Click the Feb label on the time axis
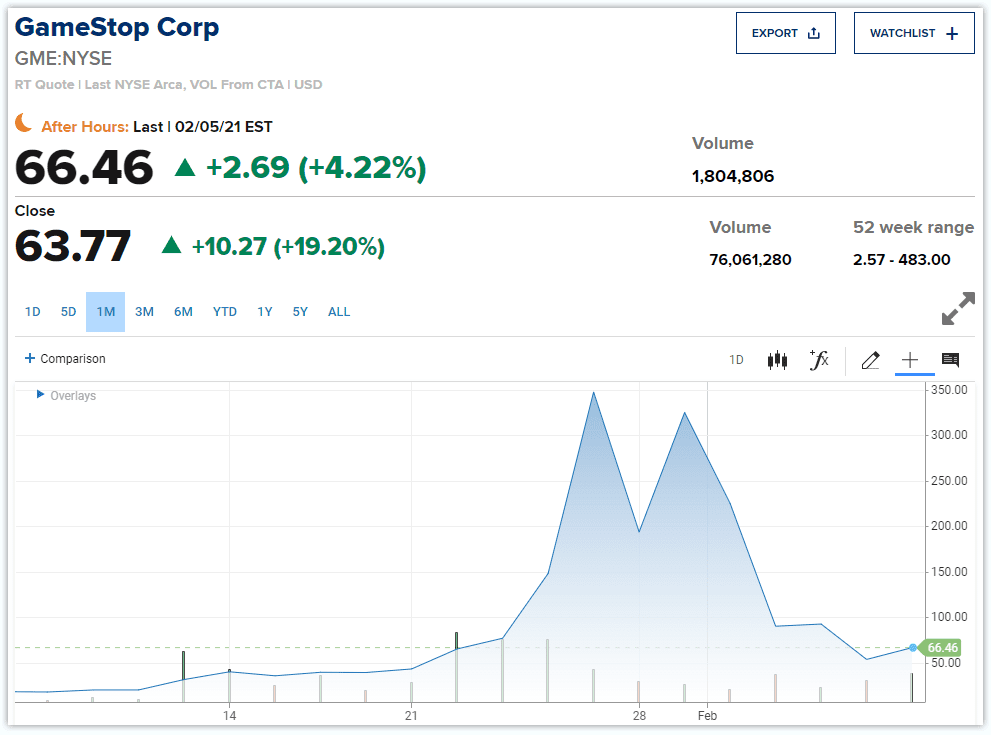This screenshot has height=735, width=991. pyautogui.click(x=707, y=715)
